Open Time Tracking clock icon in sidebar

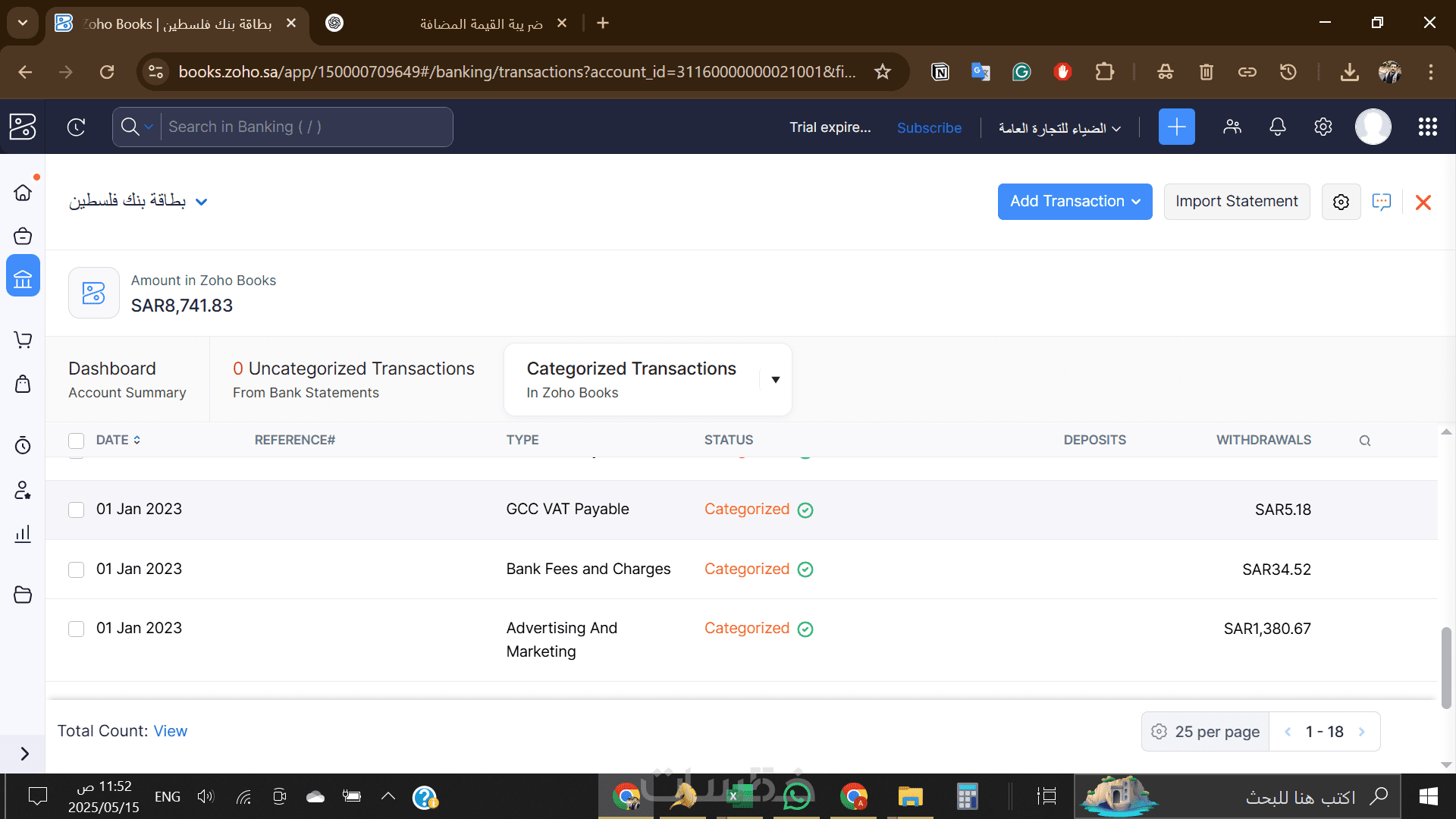[23, 445]
